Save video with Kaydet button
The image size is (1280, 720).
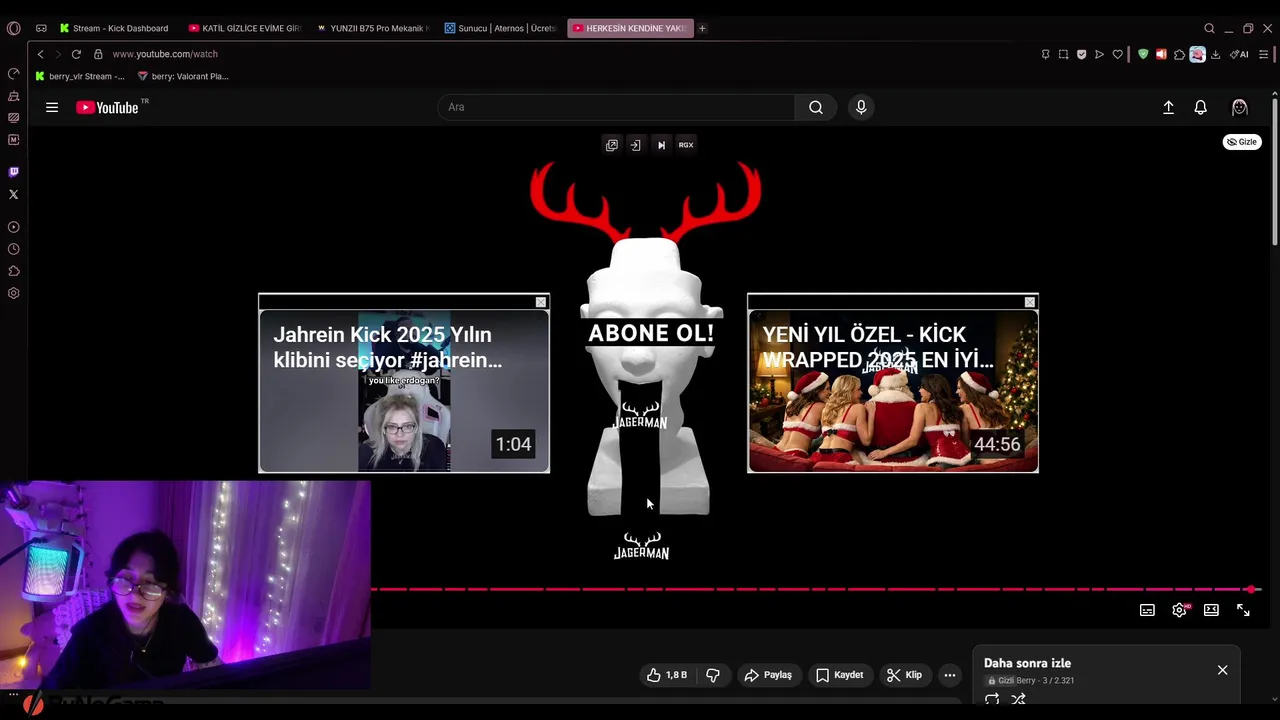(840, 675)
